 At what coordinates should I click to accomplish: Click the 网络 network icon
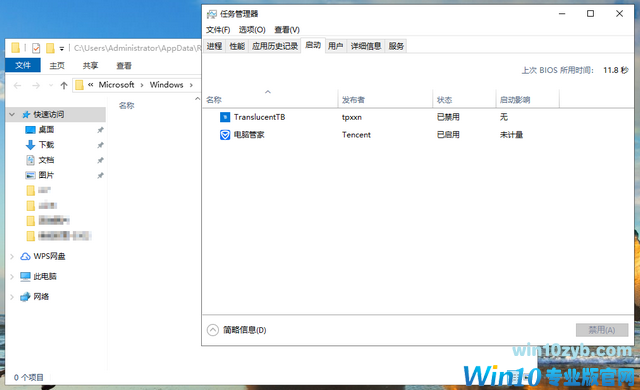25,297
